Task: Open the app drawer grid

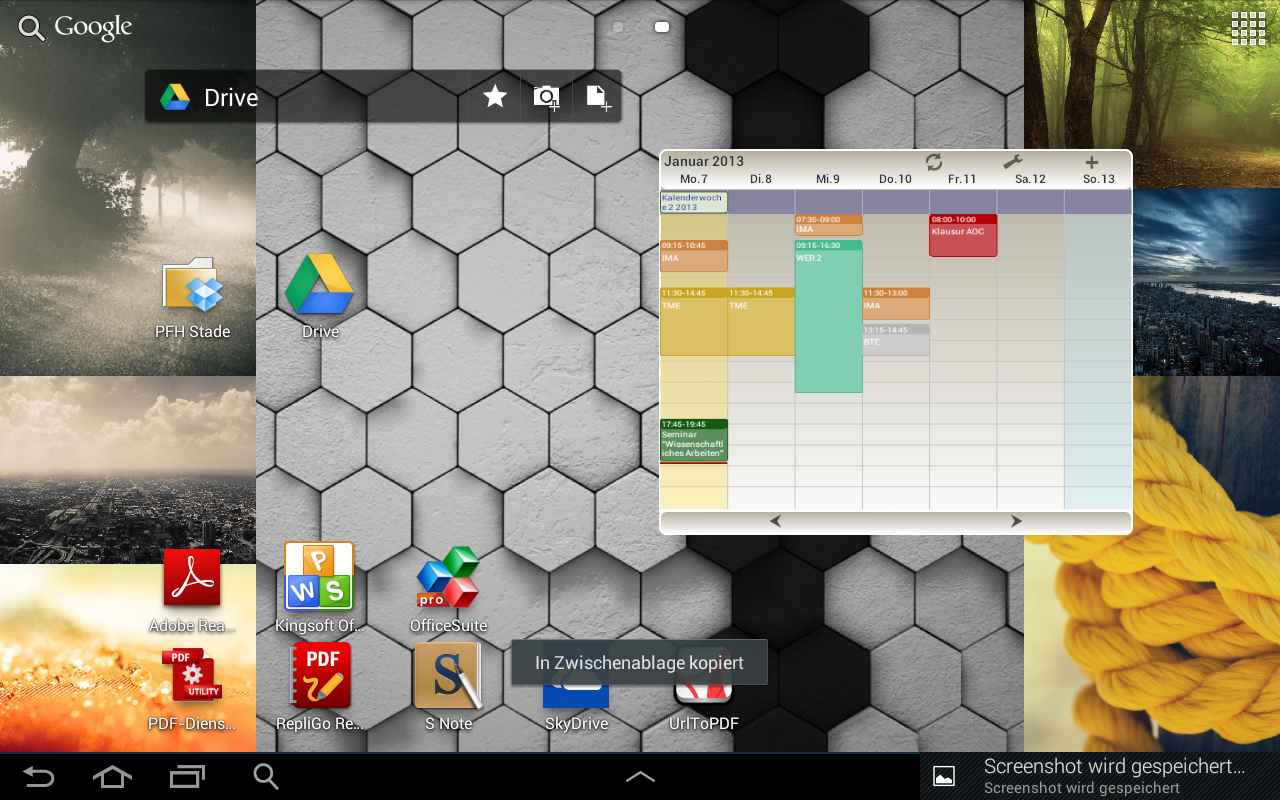Action: (x=1248, y=28)
